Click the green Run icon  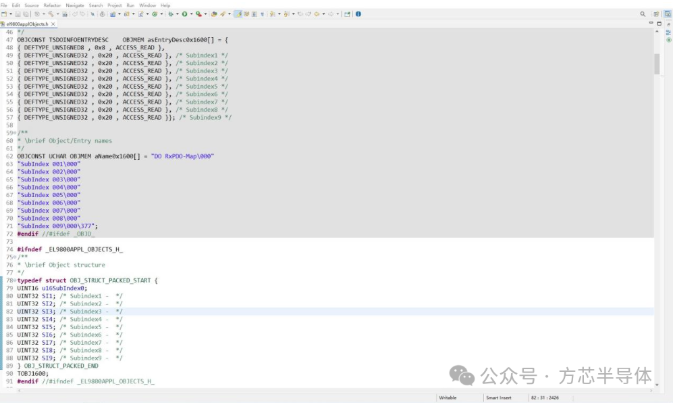[184, 14]
